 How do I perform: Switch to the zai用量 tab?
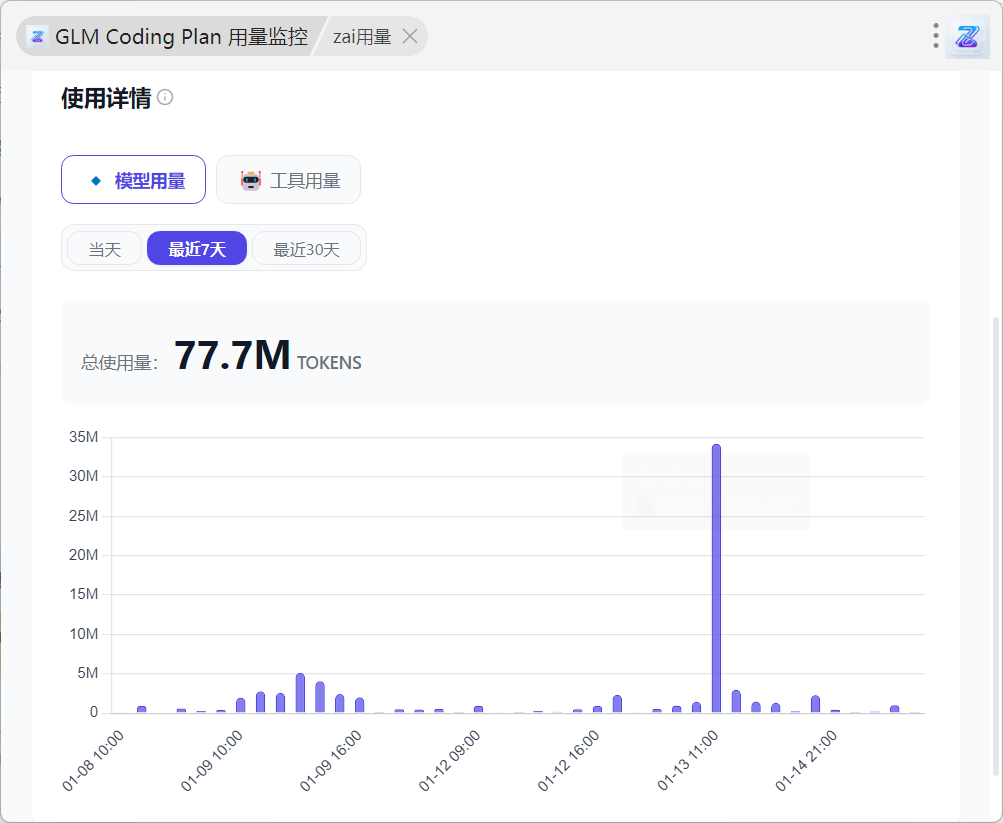coord(361,37)
